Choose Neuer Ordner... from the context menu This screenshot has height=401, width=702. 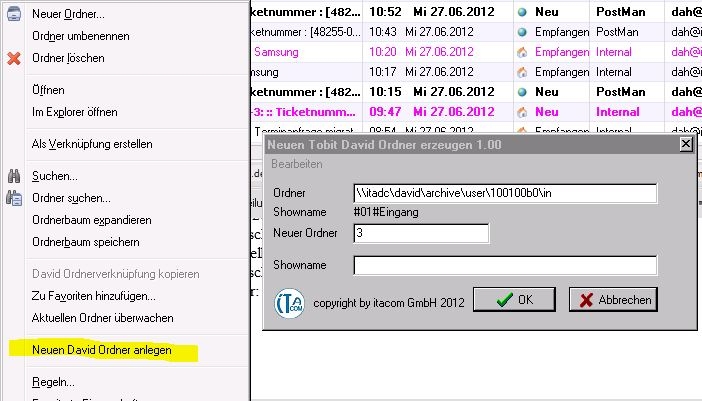click(68, 14)
